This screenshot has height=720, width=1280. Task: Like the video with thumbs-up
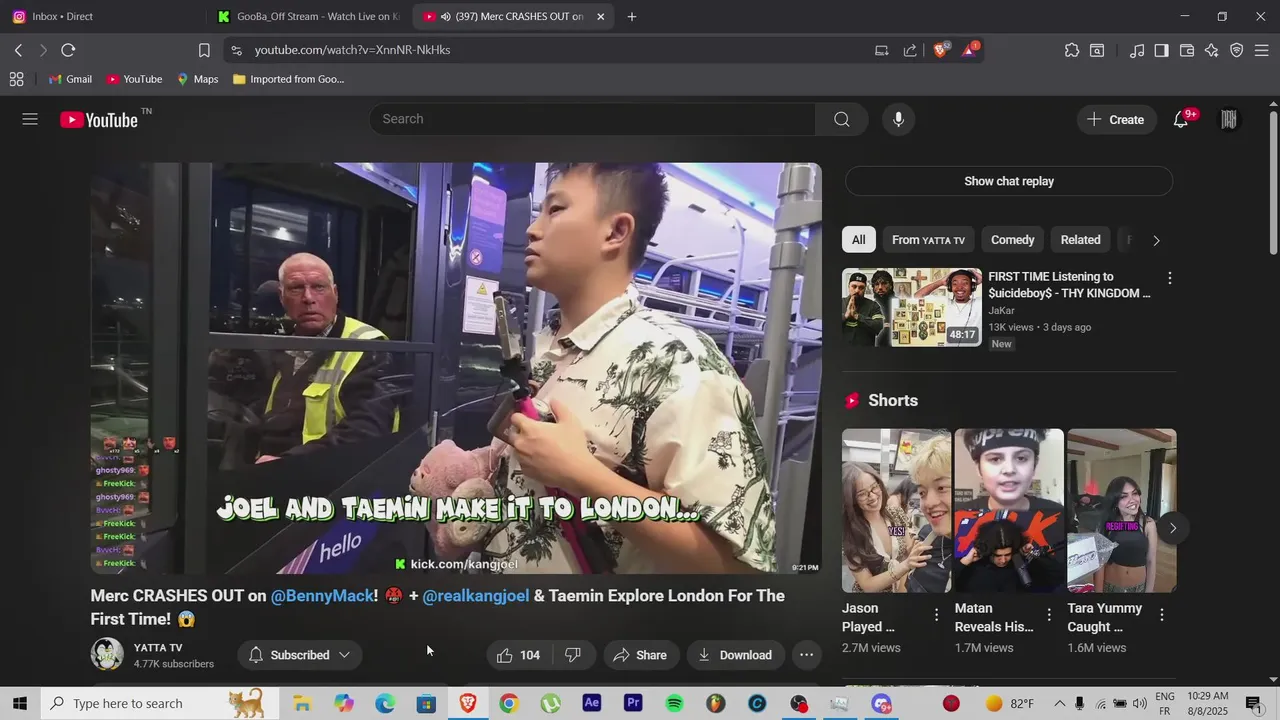(519, 655)
